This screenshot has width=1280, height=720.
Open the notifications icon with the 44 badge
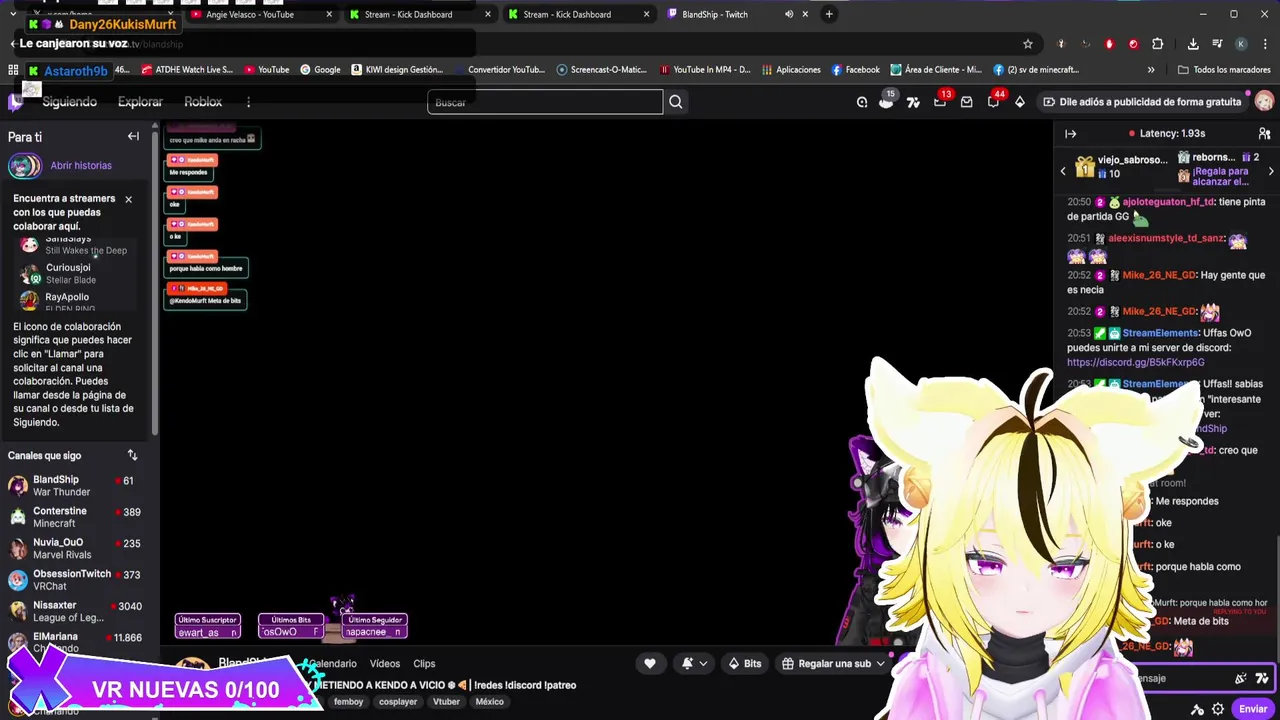click(994, 101)
